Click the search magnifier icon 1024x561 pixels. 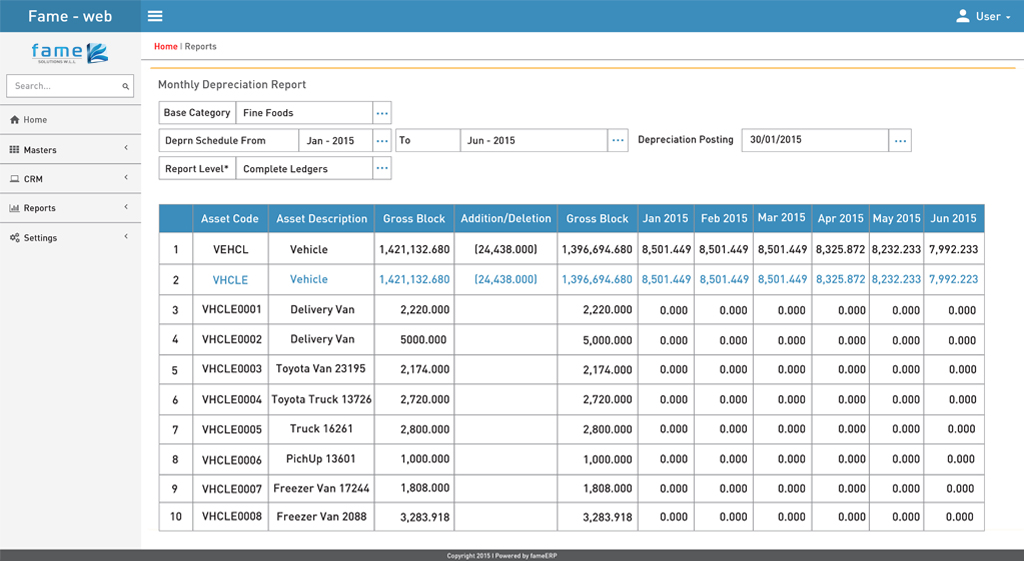tap(125, 86)
